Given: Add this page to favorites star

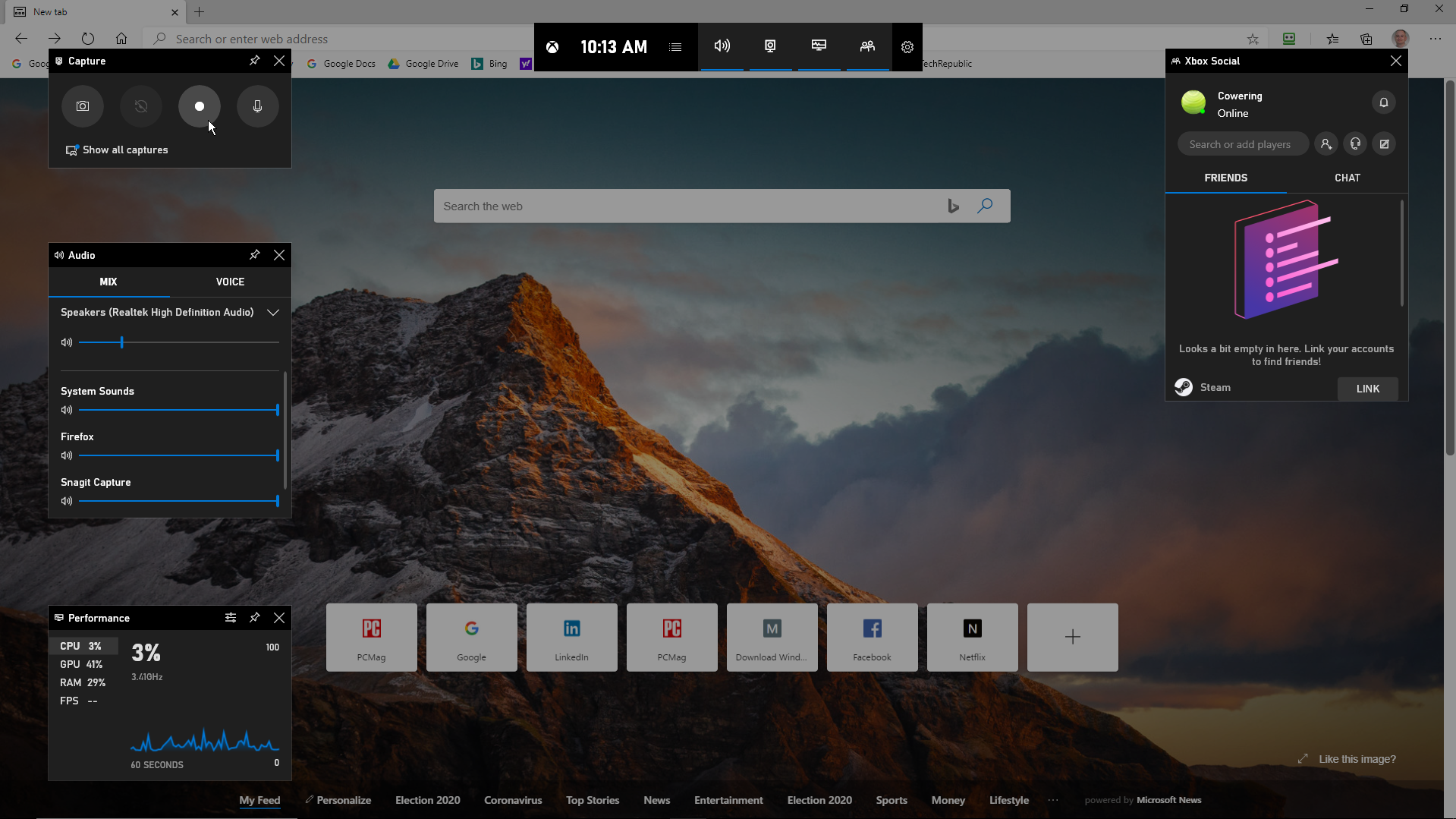Looking at the screenshot, I should click(x=1253, y=39).
